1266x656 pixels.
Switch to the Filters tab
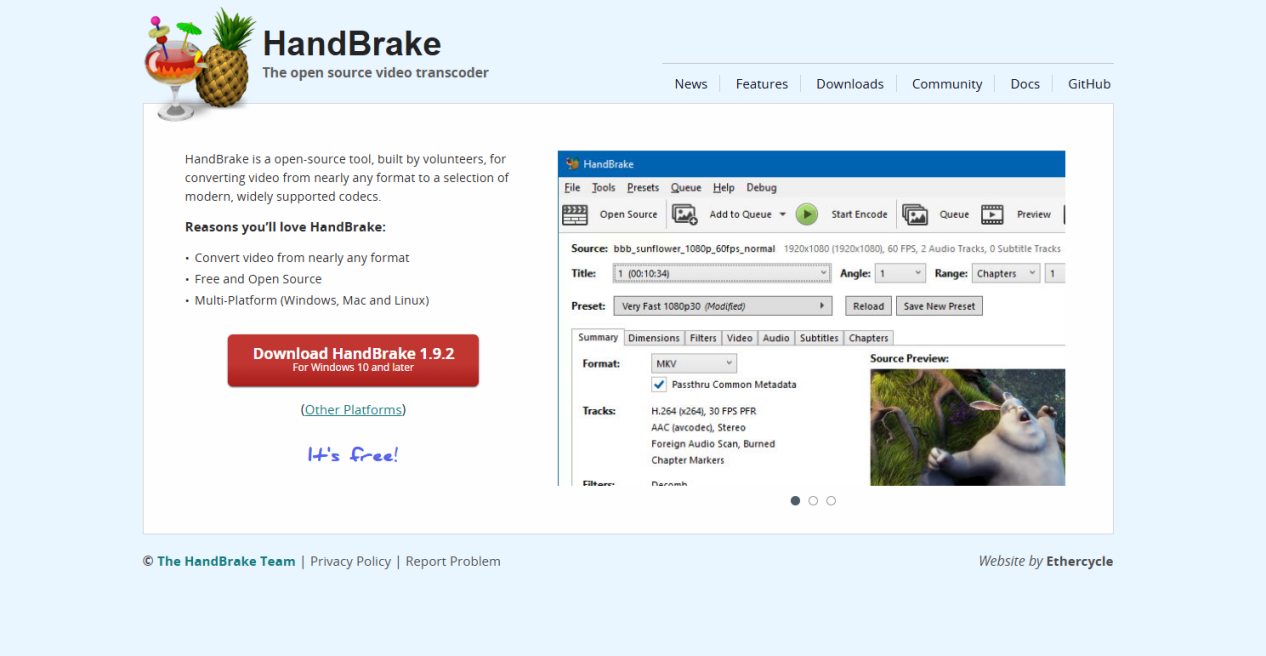(x=703, y=338)
